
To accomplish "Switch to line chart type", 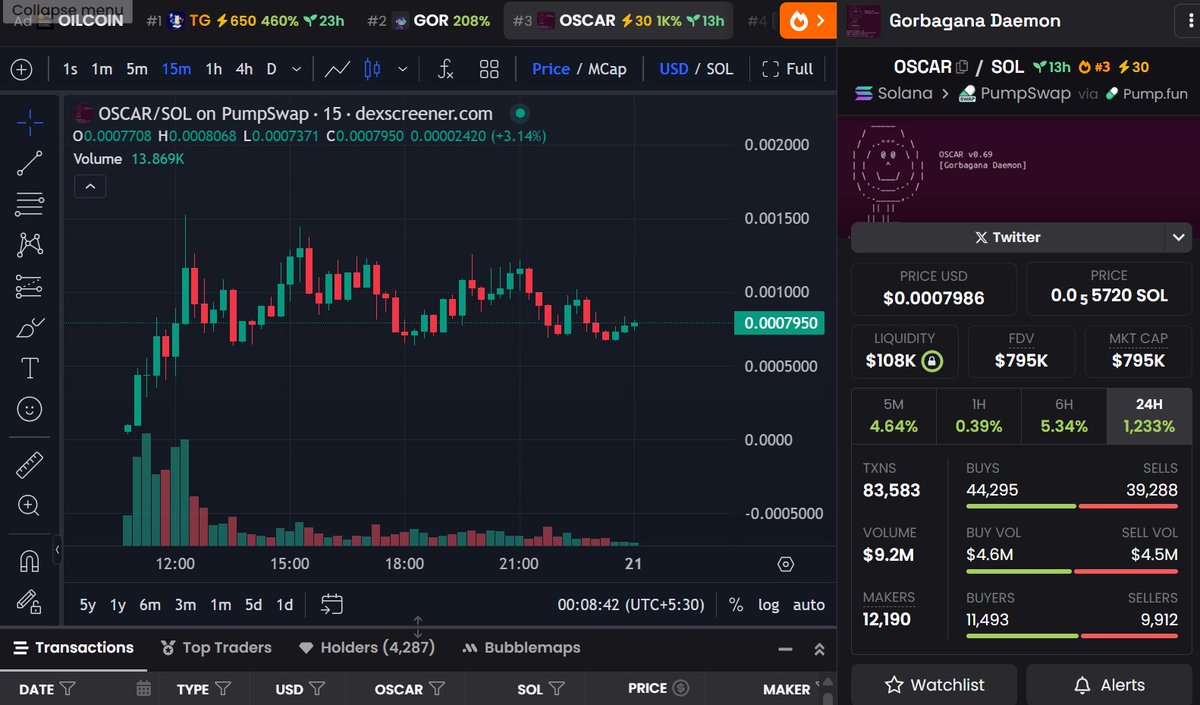I will coord(338,69).
